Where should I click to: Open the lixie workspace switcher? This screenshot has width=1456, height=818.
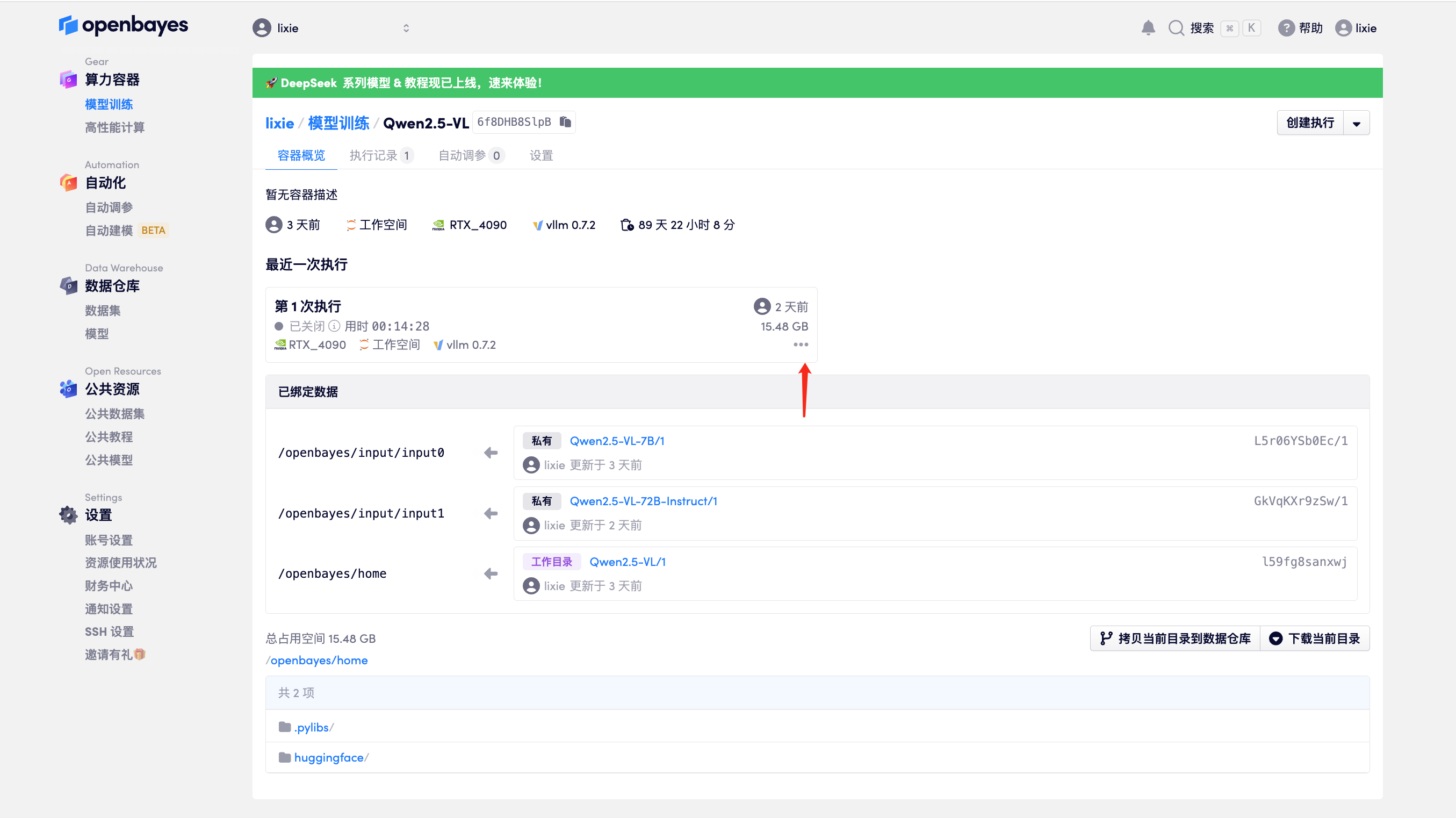(331, 28)
